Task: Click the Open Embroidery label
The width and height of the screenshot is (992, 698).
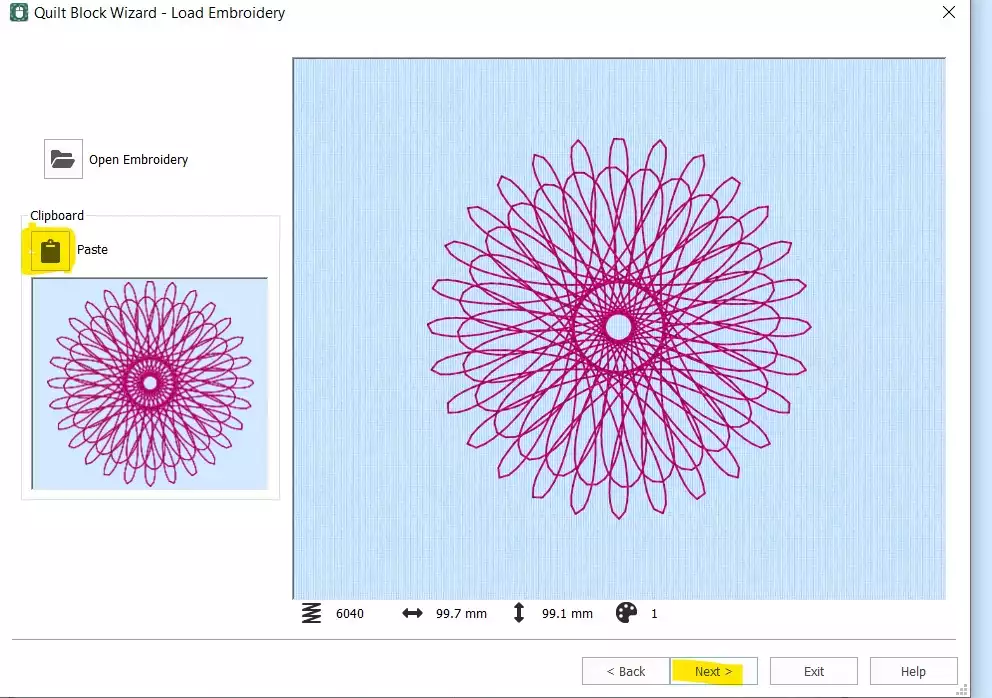Action: point(139,159)
